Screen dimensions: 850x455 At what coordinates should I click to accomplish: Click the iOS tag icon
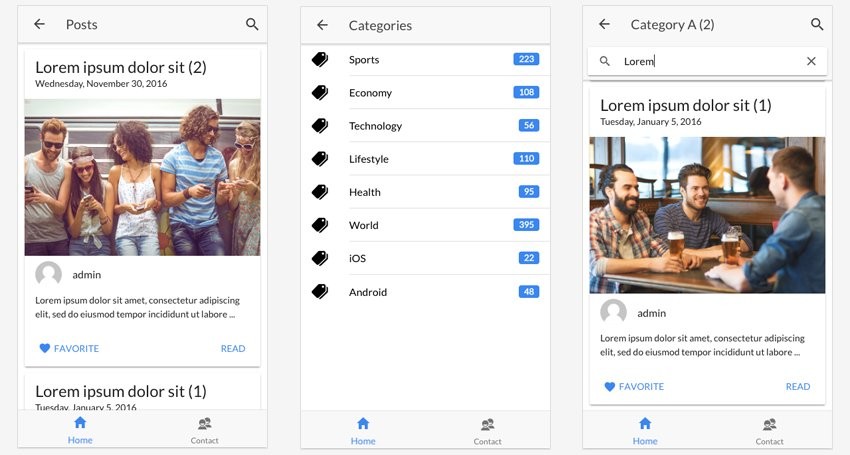pos(320,258)
